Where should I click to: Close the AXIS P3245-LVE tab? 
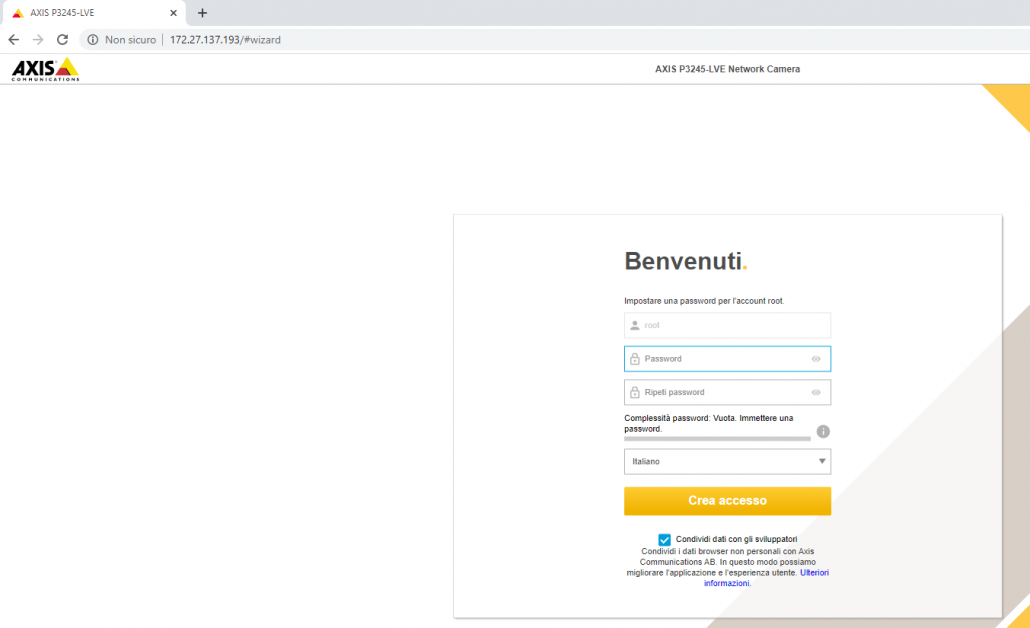click(x=173, y=13)
